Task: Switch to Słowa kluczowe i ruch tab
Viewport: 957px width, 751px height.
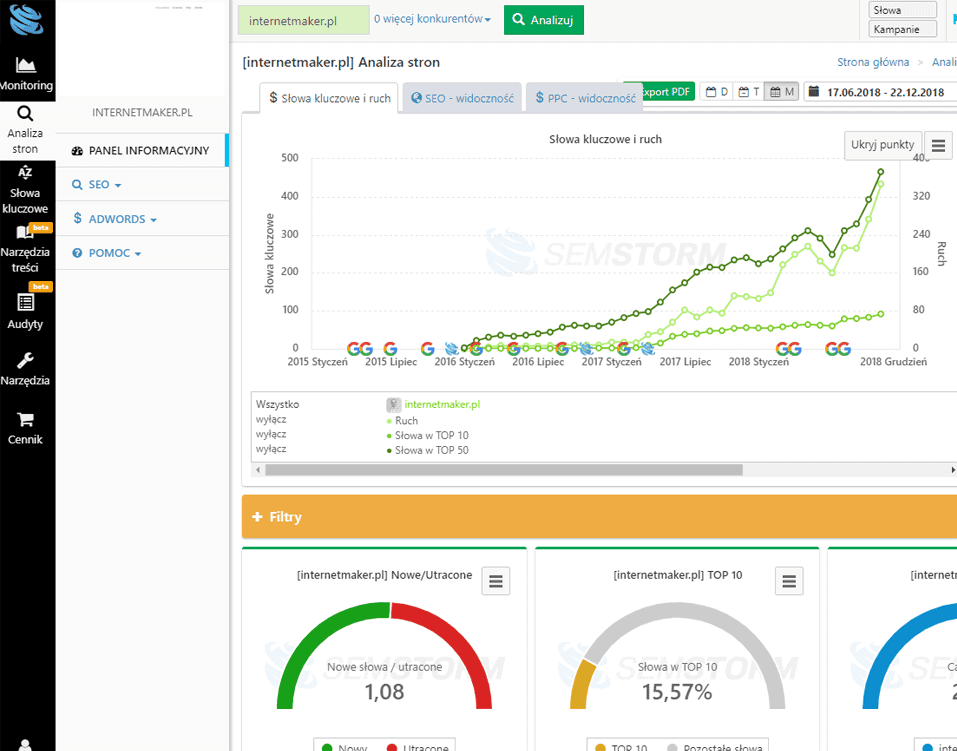Action: coord(329,98)
